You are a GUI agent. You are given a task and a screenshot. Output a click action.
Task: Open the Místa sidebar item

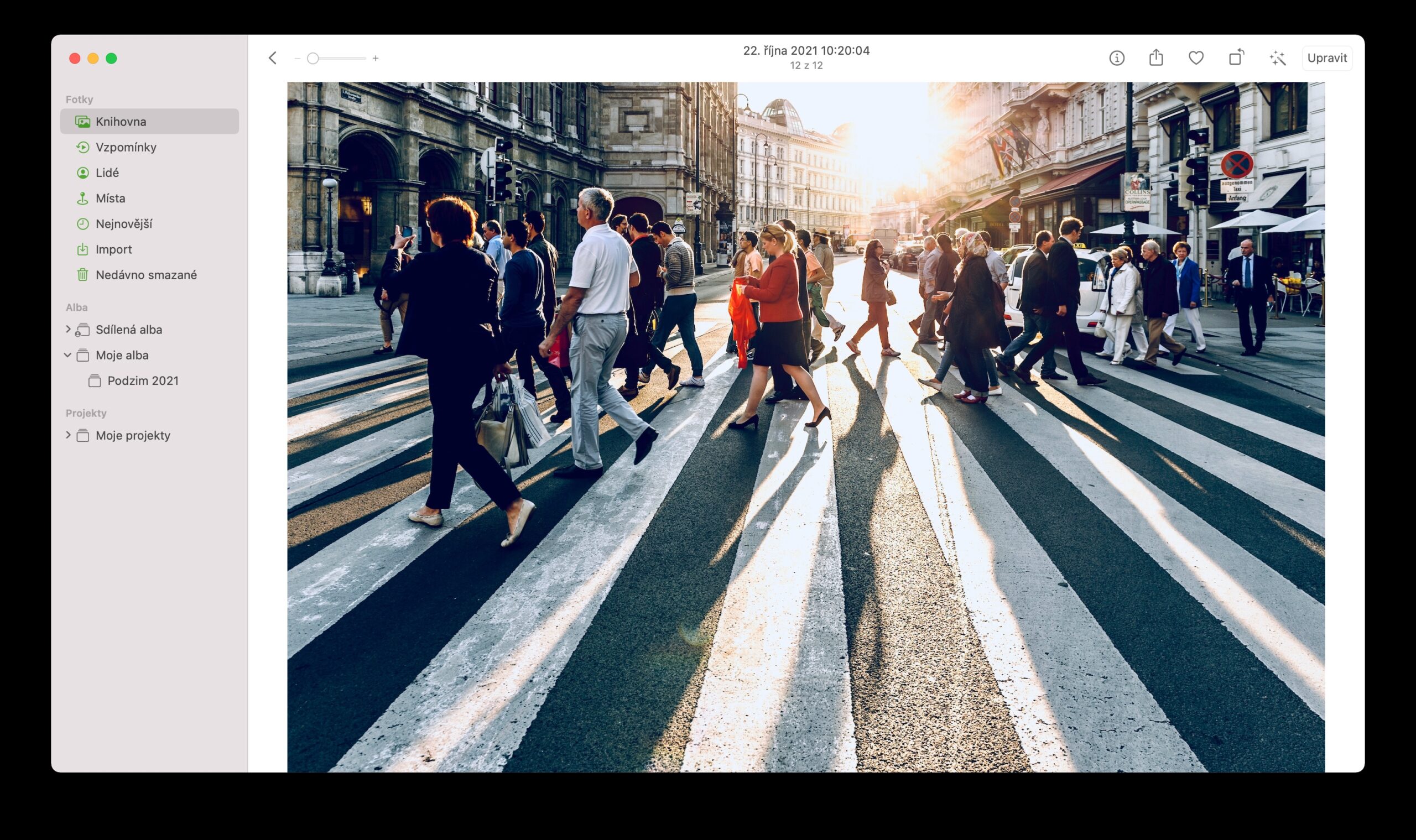pos(111,198)
